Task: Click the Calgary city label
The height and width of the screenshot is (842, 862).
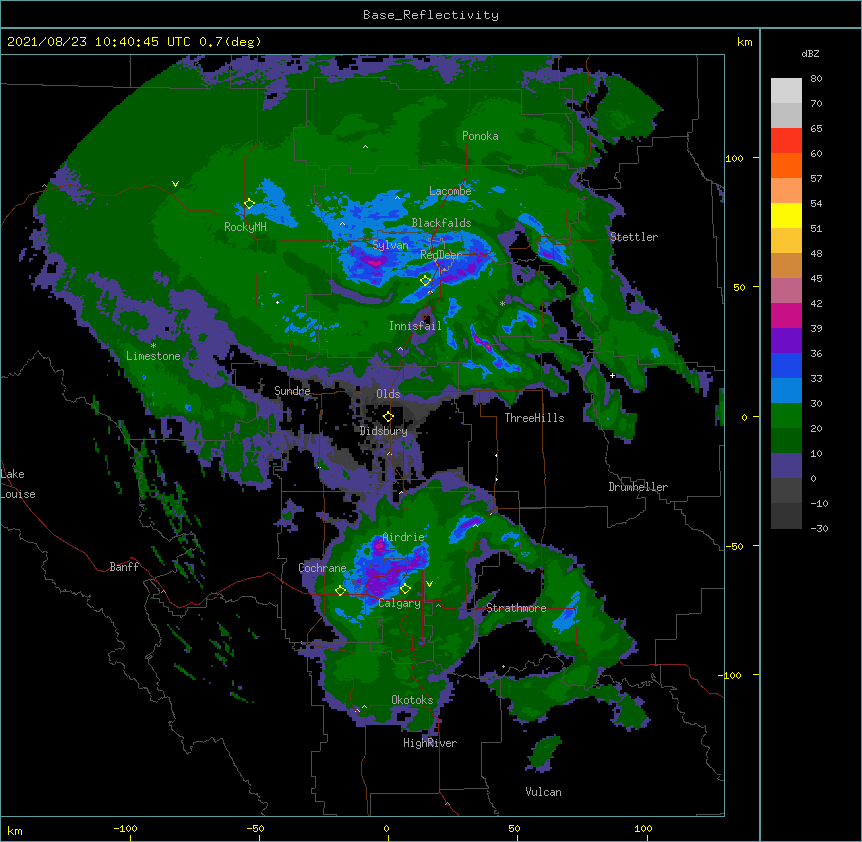Action: [x=399, y=603]
